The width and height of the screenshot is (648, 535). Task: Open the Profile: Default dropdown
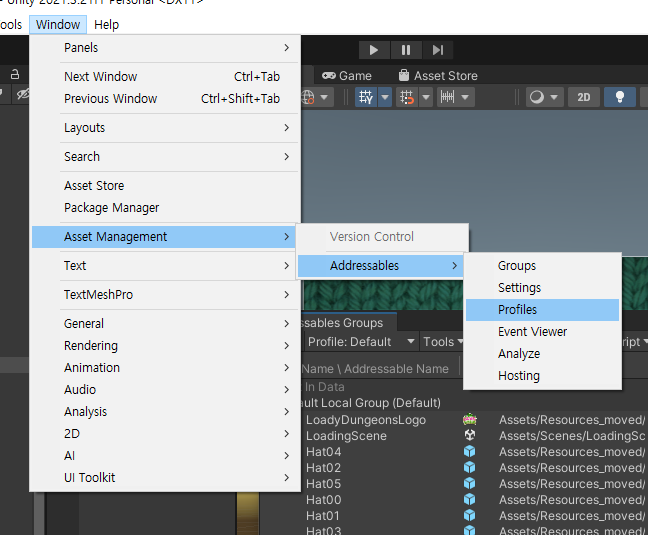point(360,342)
